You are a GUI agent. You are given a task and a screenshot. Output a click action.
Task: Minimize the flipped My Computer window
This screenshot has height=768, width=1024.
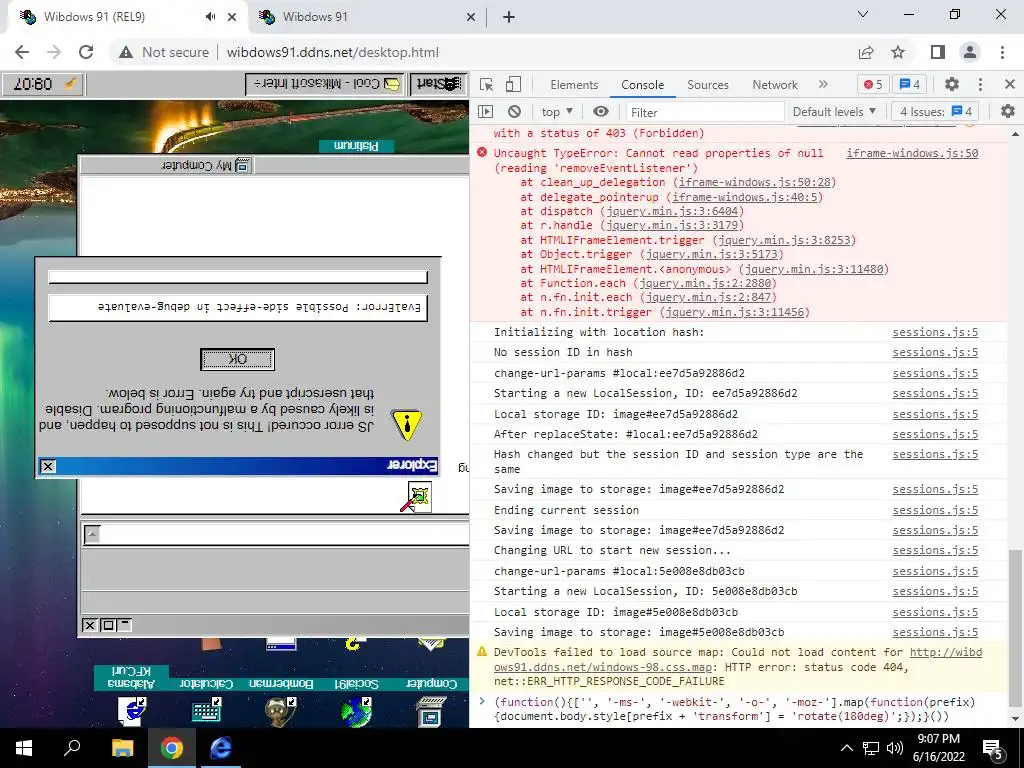(x=124, y=625)
